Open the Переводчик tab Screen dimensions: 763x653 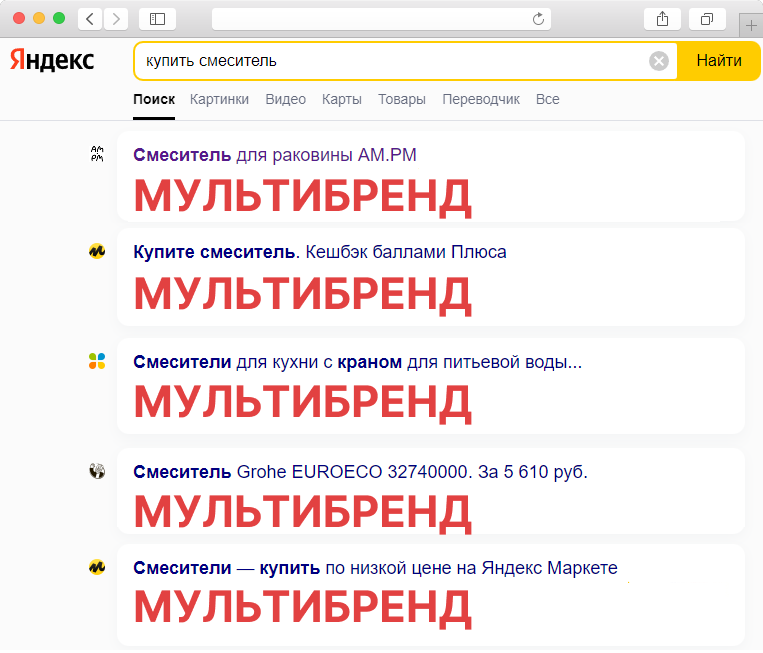click(x=481, y=99)
